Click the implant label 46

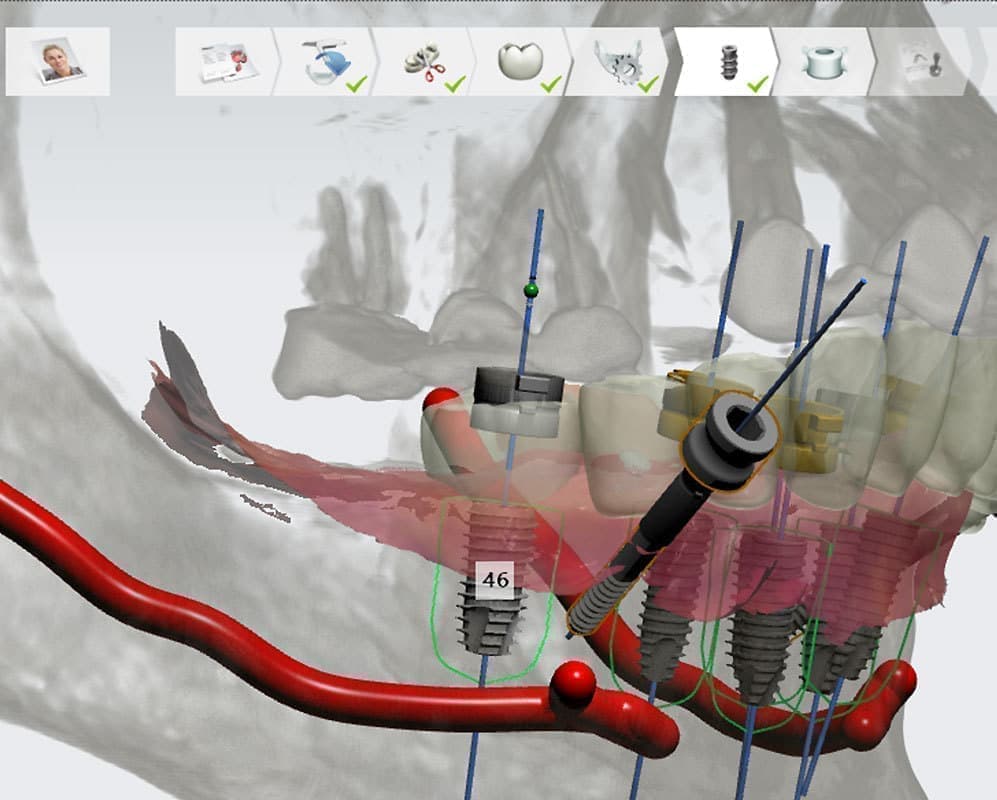[495, 579]
